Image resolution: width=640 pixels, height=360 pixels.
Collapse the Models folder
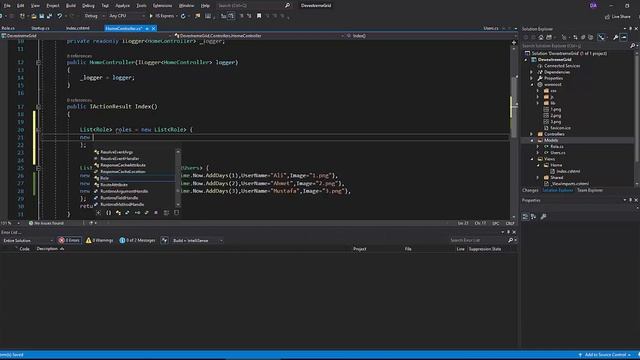(531, 140)
